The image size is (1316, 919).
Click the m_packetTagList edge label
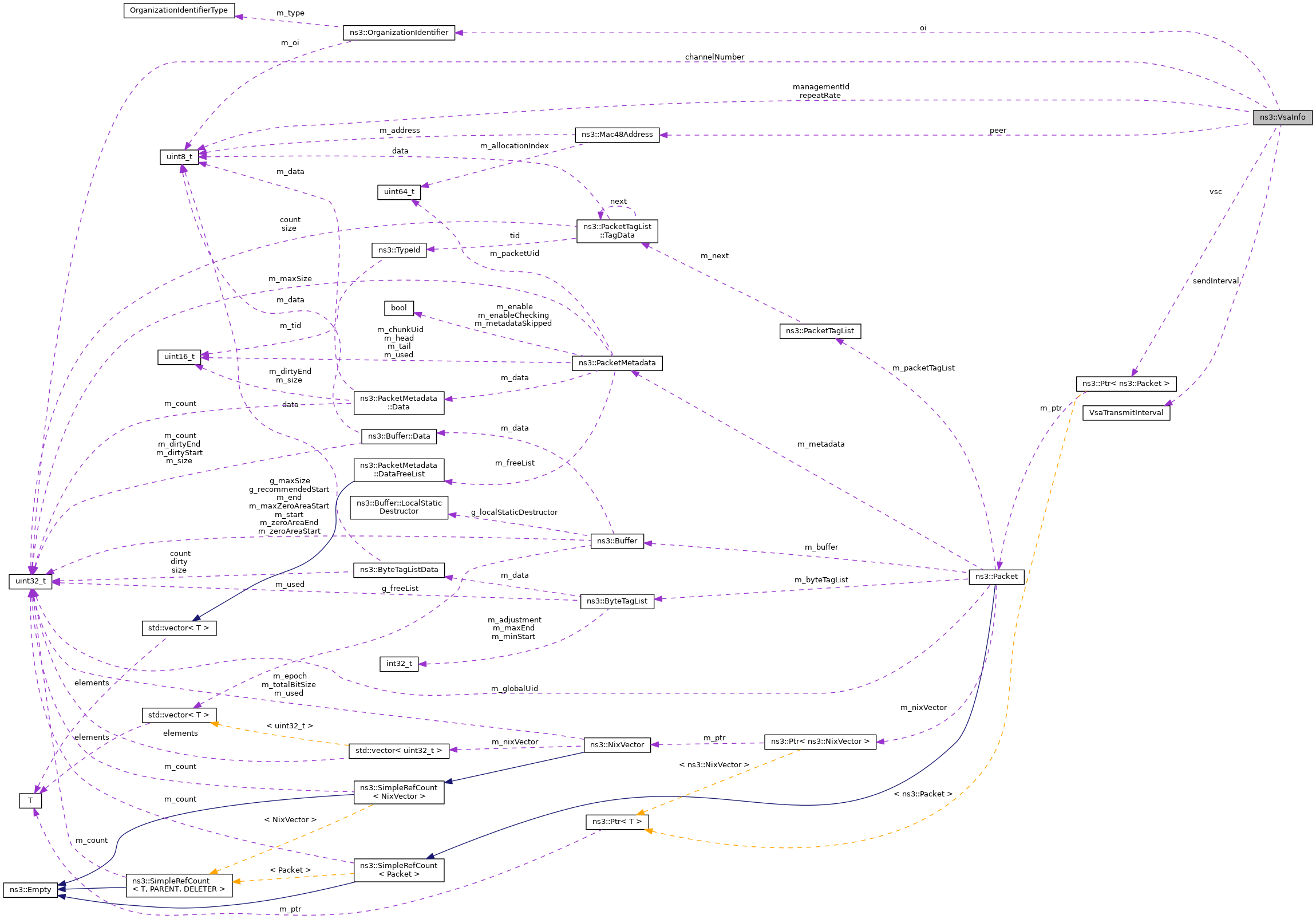[923, 368]
